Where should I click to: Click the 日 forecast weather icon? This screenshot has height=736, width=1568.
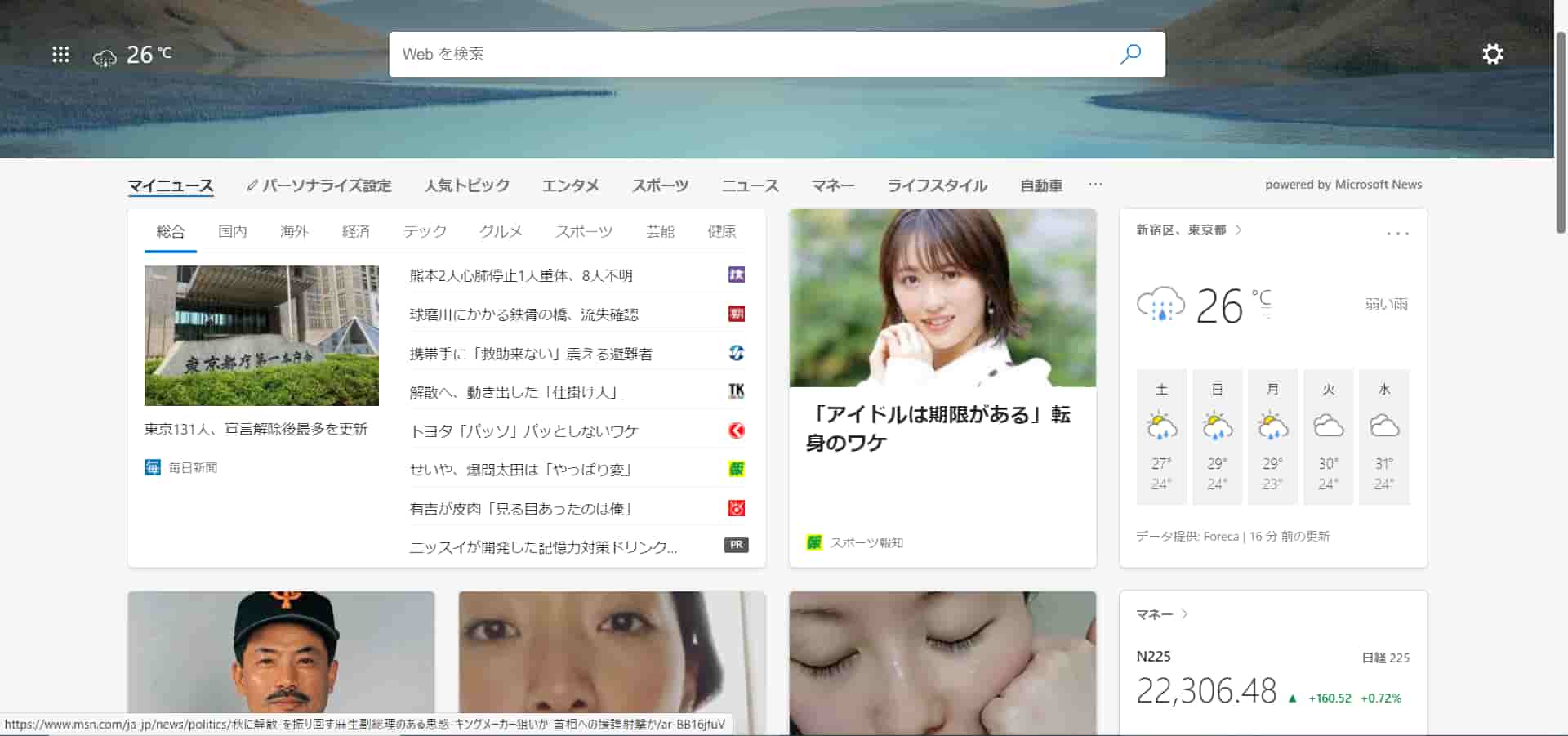click(x=1217, y=426)
